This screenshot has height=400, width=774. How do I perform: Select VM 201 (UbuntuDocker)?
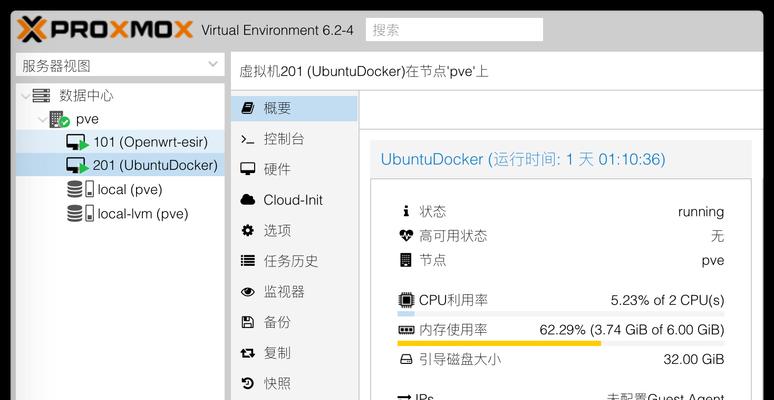pos(120,165)
